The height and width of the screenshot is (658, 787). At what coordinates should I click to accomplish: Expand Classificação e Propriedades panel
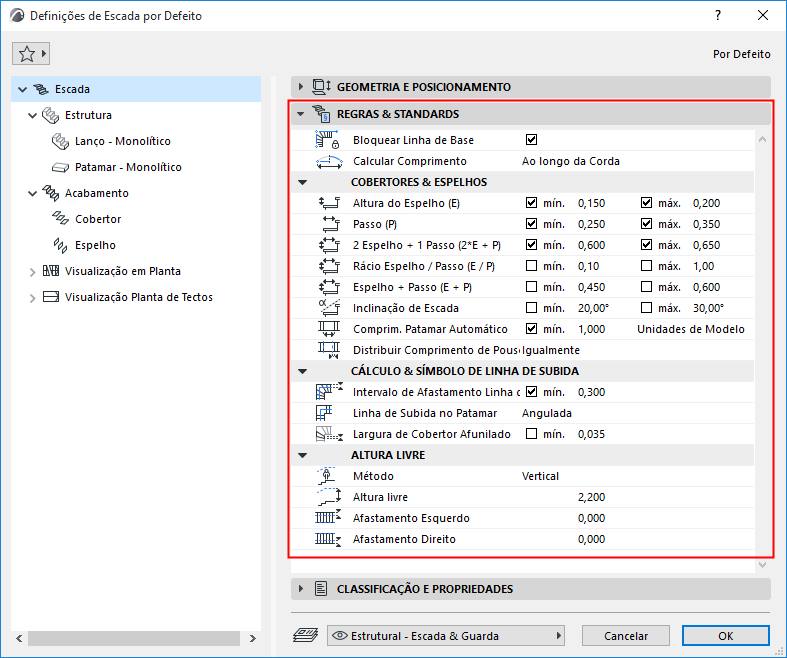click(301, 589)
